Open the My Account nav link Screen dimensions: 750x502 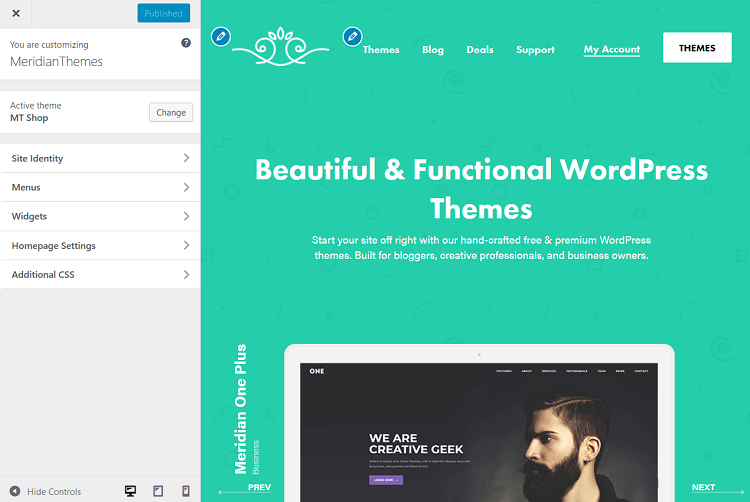pos(612,50)
